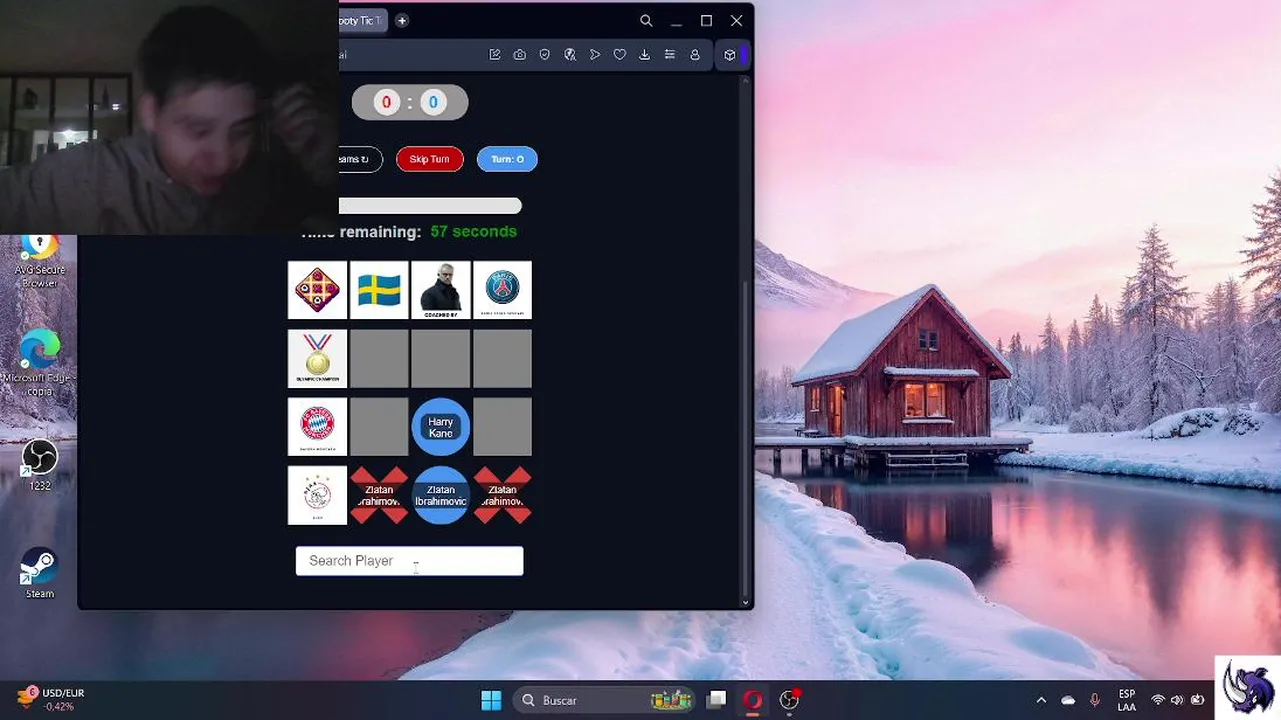Select the PSG crest column header
Screen dimensions: 1281x720
click(502, 290)
